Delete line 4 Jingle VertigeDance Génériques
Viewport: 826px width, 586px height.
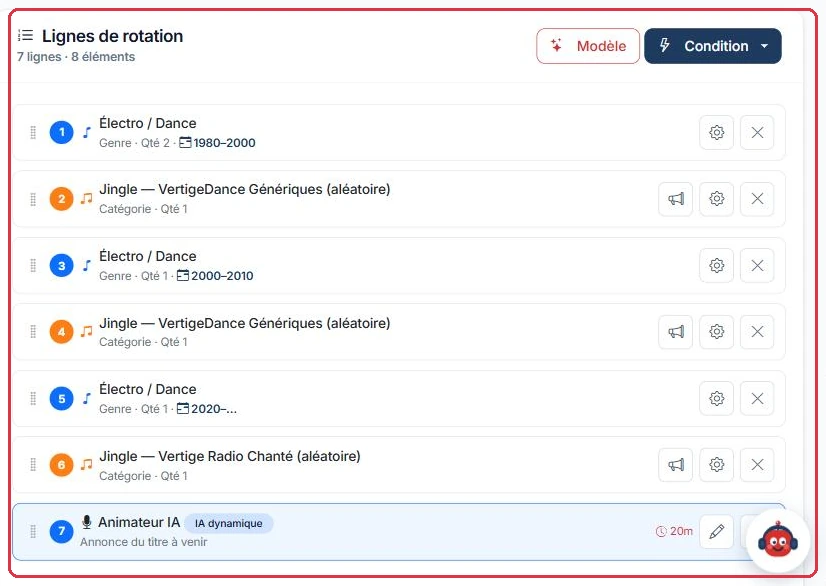tap(757, 331)
